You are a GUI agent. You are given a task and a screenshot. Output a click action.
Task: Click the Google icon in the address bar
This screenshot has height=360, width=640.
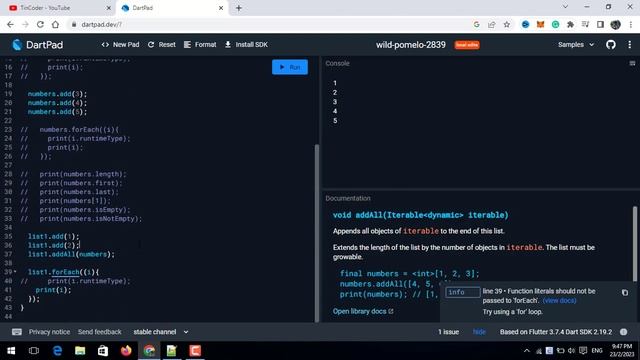tap(476, 24)
